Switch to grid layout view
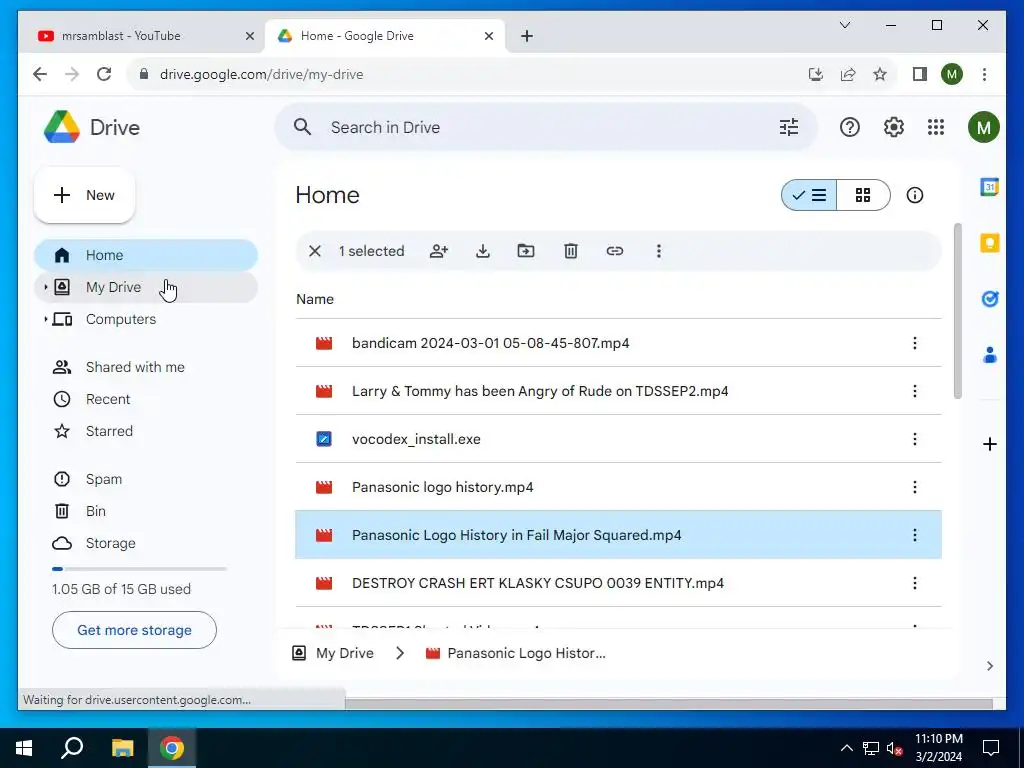Viewport: 1024px width, 768px height. pos(863,195)
